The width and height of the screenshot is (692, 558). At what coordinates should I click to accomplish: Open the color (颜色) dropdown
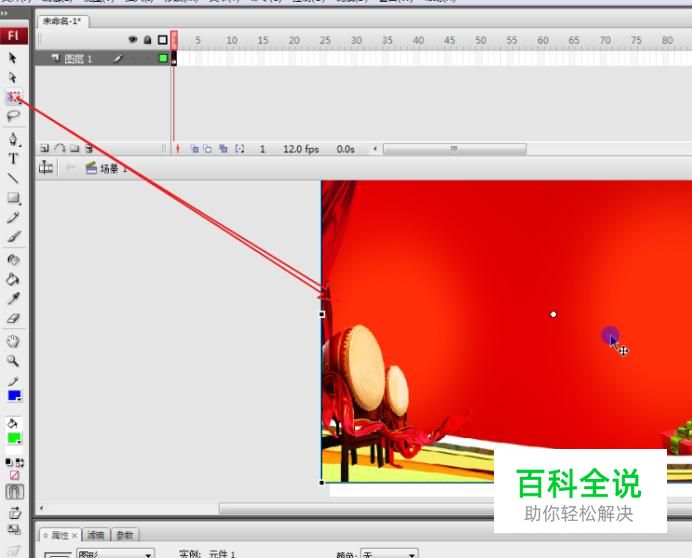pyautogui.click(x=389, y=554)
